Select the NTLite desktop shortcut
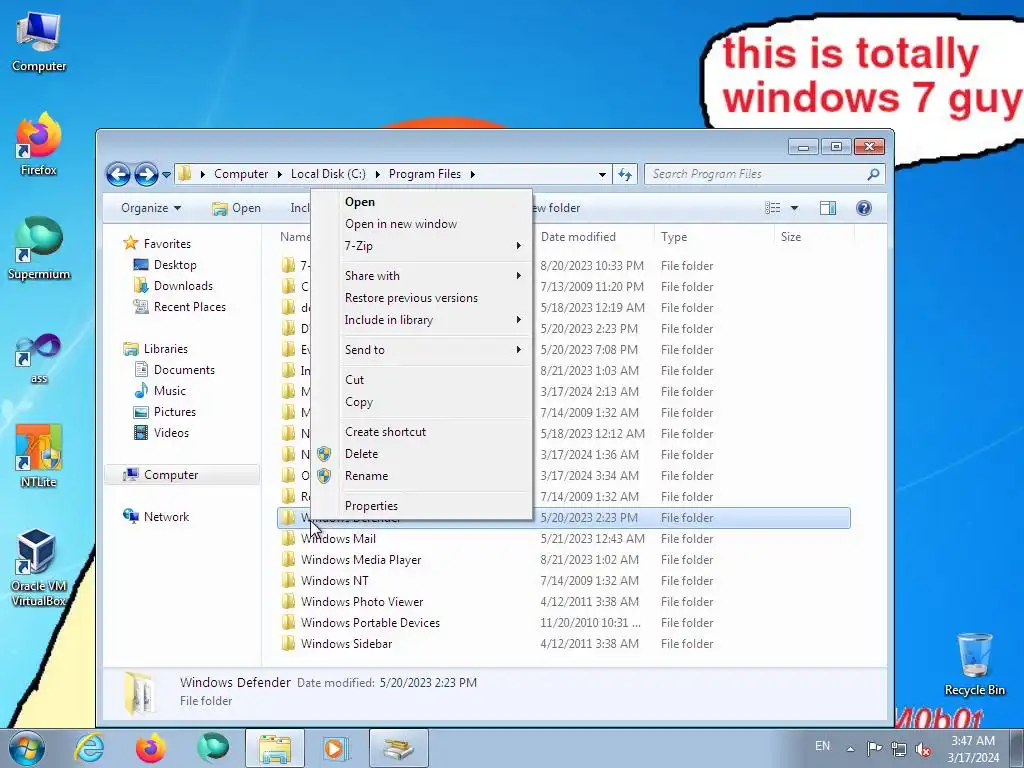Viewport: 1024px width, 768px height. click(x=39, y=456)
